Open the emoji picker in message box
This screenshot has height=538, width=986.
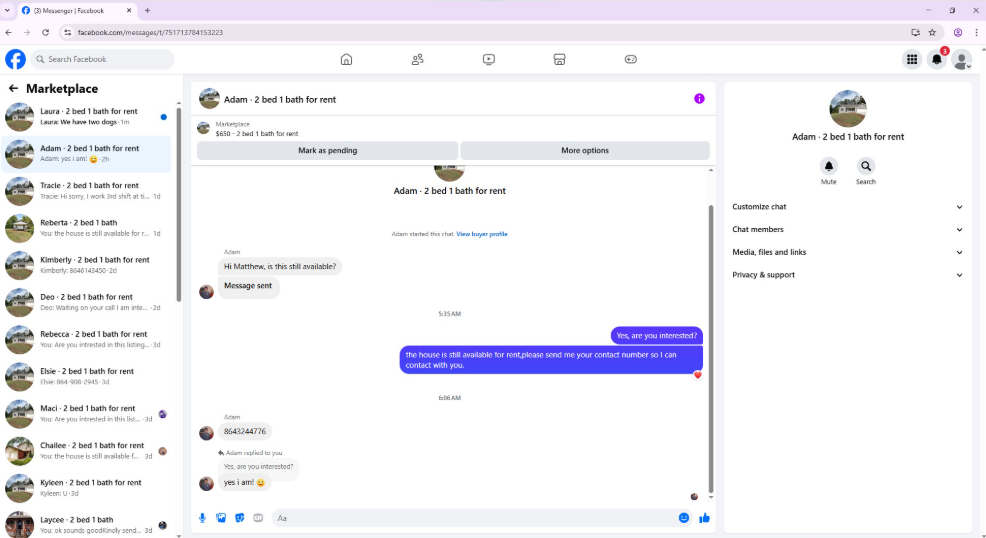684,518
